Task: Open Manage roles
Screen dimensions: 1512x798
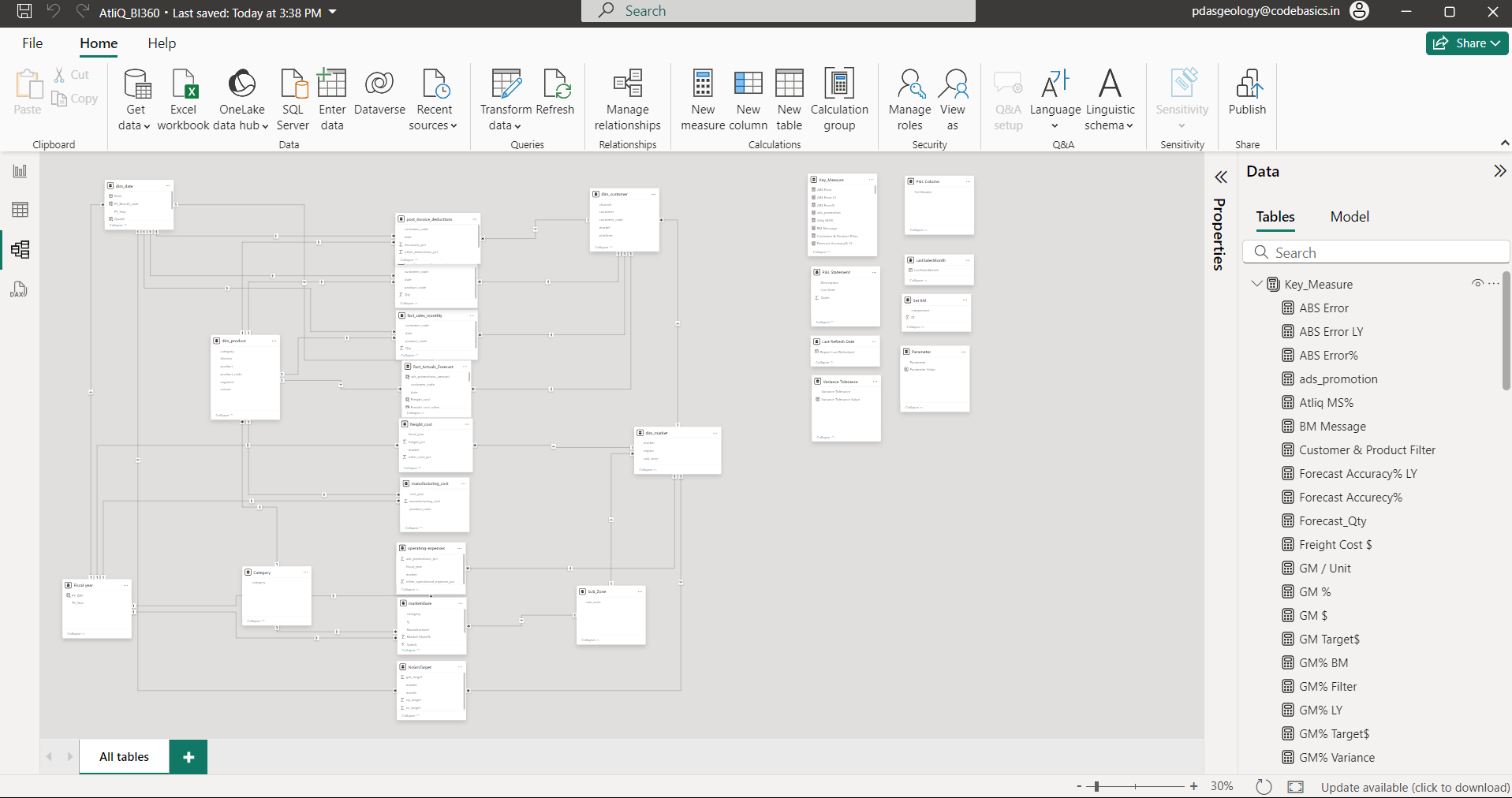Action: pyautogui.click(x=909, y=99)
